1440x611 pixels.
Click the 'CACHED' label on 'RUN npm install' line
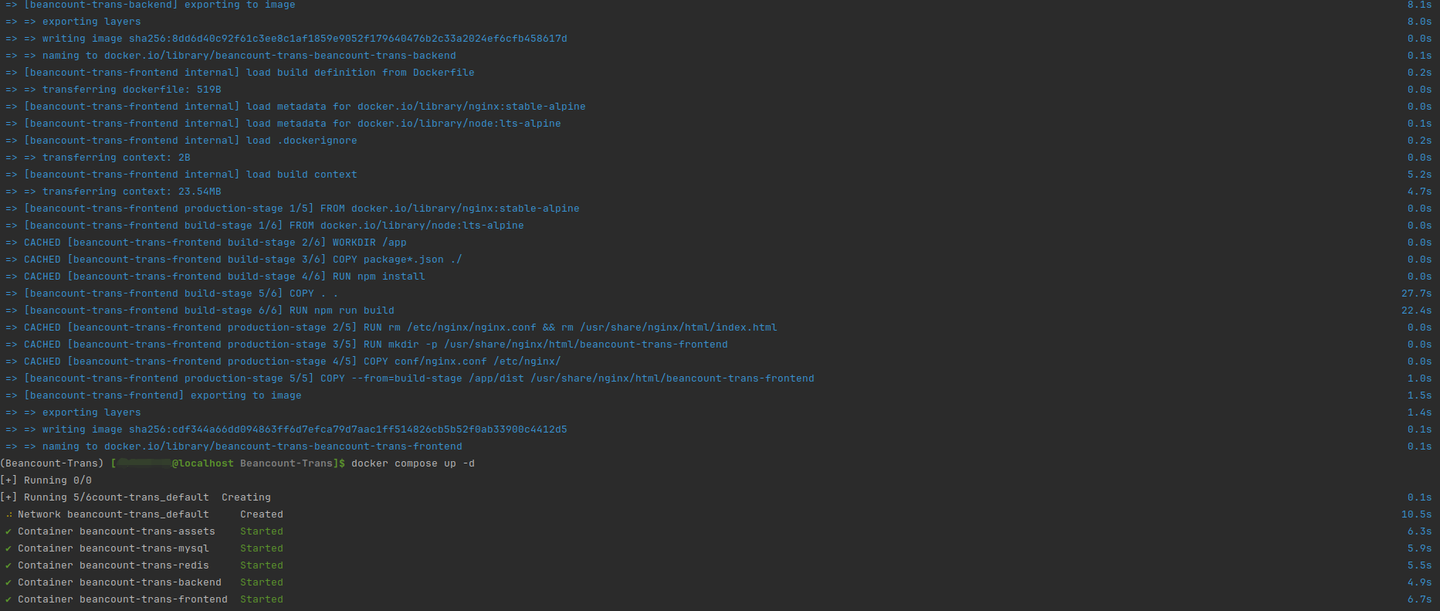tap(42, 276)
